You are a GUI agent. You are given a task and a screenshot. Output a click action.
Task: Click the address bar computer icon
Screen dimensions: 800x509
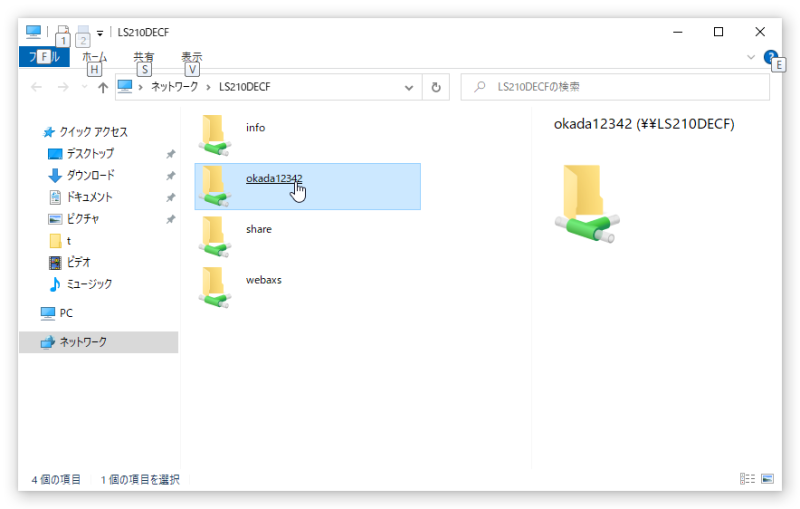(x=125, y=87)
